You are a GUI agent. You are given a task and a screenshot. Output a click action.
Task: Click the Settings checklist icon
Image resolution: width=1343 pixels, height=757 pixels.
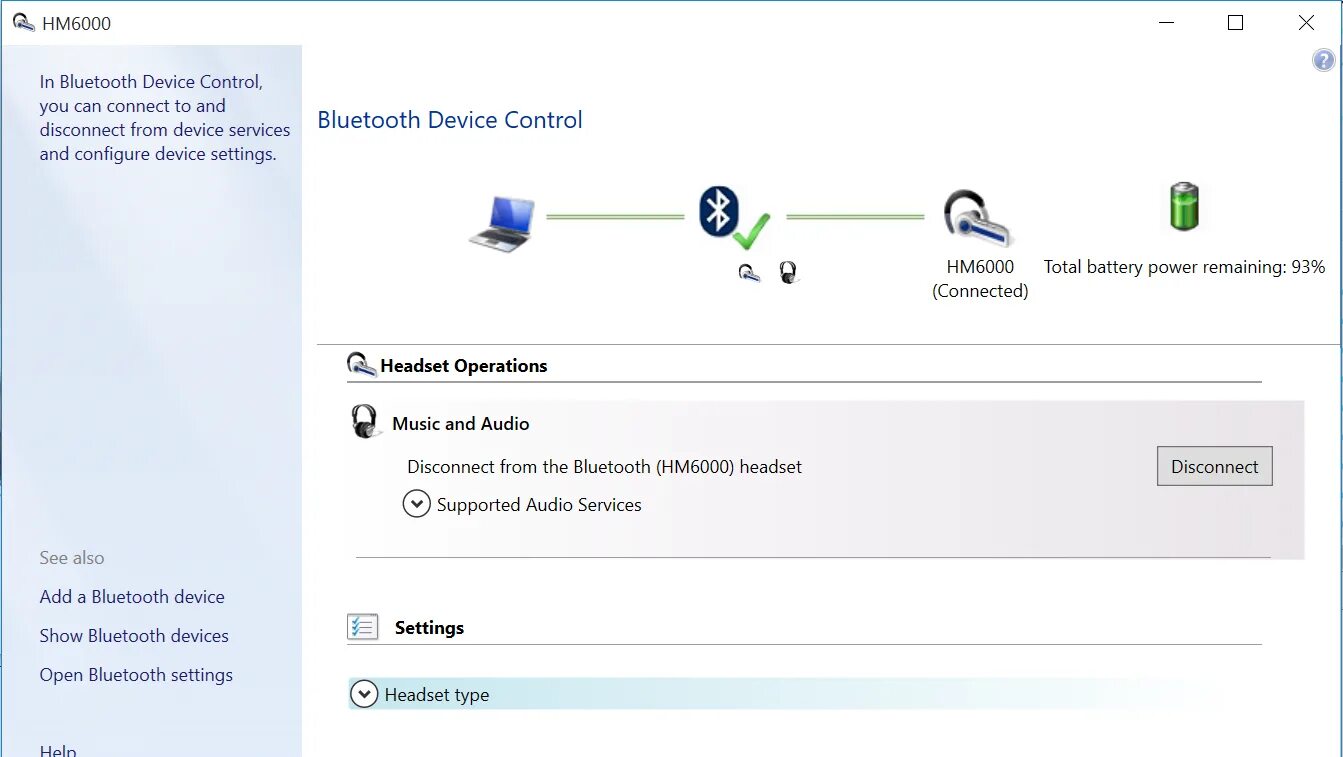point(362,627)
